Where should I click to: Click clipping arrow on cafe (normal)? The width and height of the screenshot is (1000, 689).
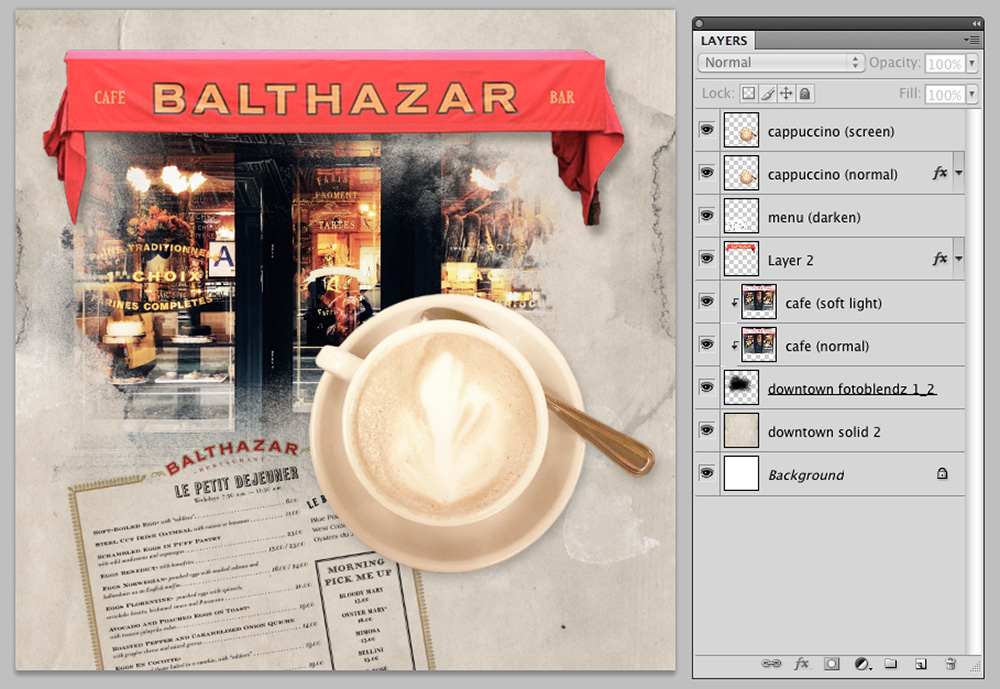coord(734,345)
